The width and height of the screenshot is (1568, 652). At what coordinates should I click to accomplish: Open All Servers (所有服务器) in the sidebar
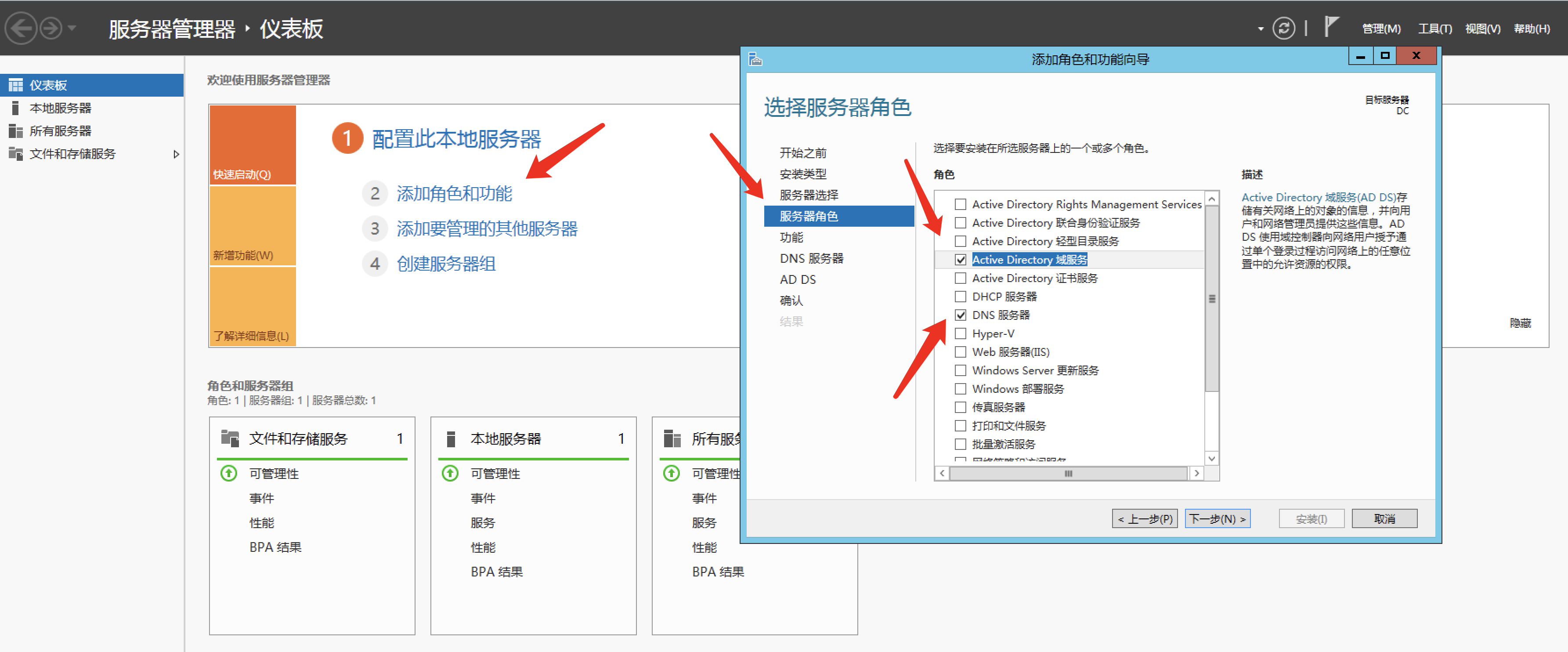tap(60, 131)
